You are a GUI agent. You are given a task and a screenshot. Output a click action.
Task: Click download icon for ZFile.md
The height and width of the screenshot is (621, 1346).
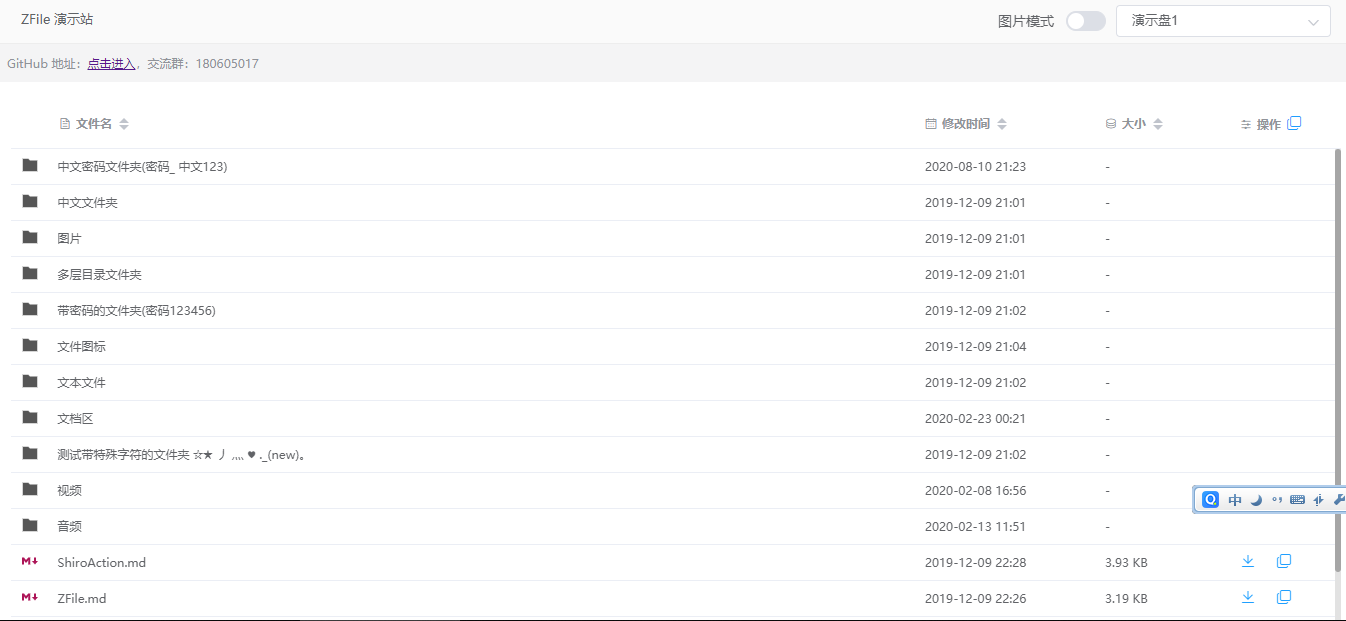(x=1247, y=598)
